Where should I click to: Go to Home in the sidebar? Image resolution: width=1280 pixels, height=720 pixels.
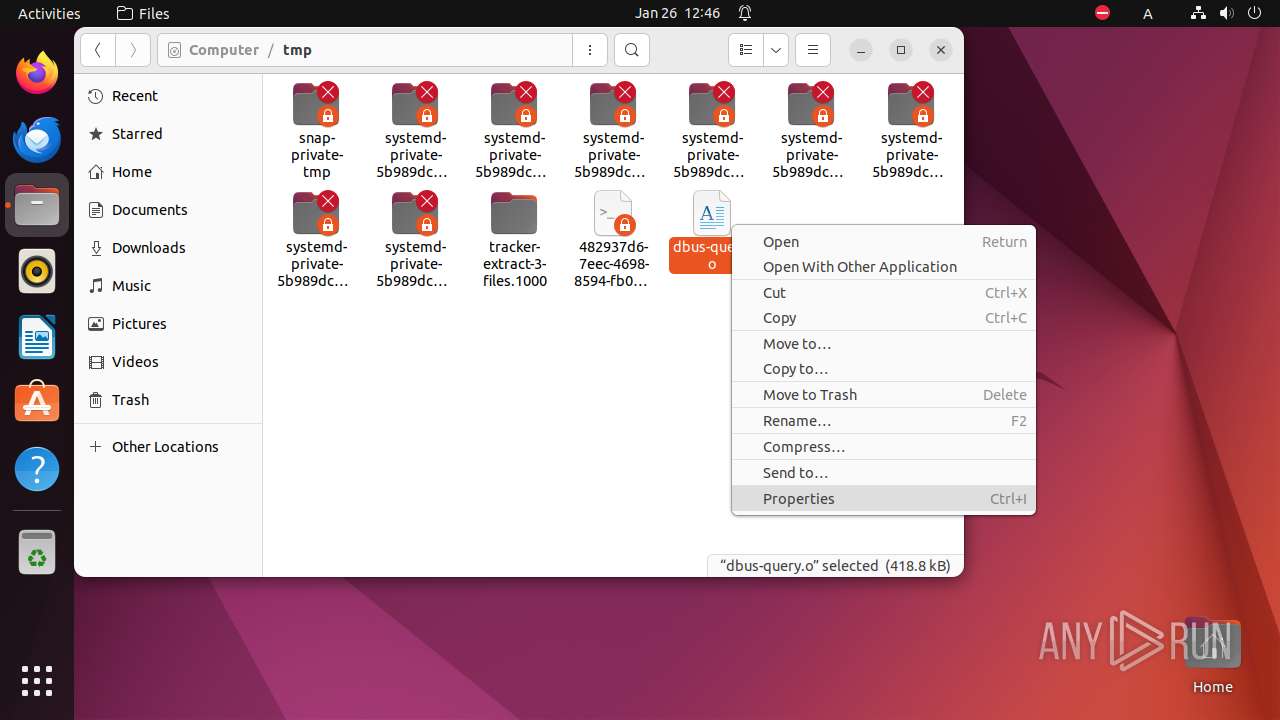(x=168, y=172)
